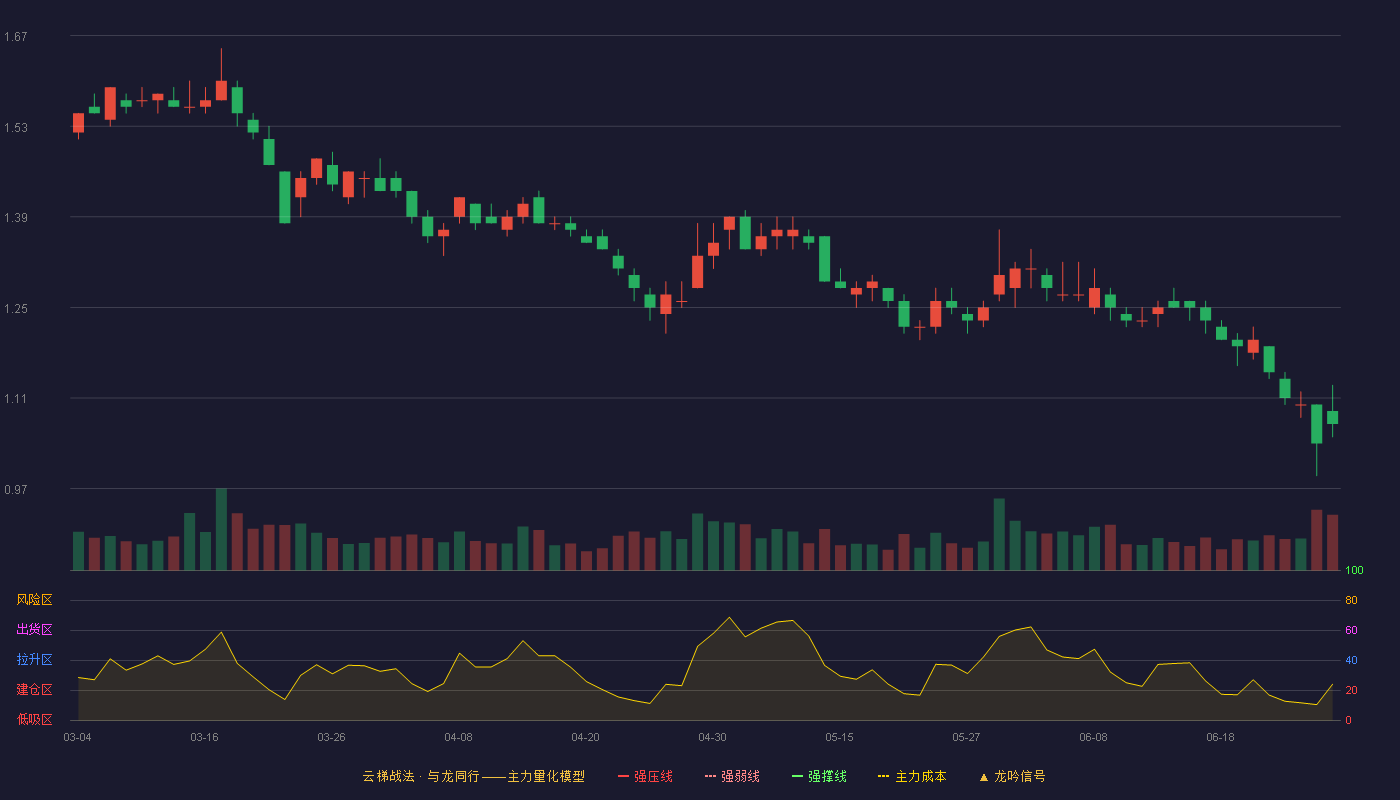
Task: Click the 03-04 date label
Action: click(x=77, y=737)
